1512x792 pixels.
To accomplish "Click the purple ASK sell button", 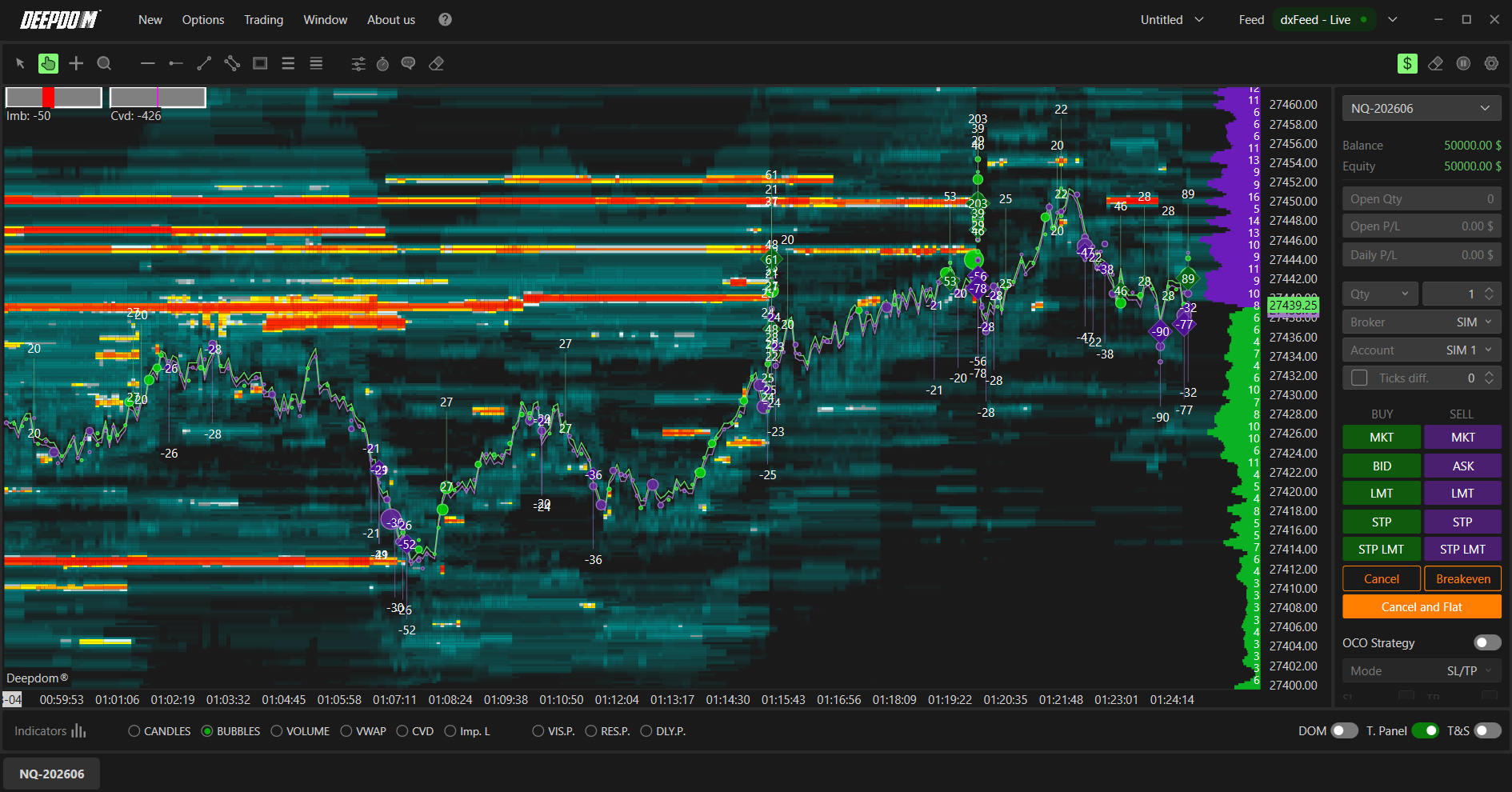I will pos(1462,466).
